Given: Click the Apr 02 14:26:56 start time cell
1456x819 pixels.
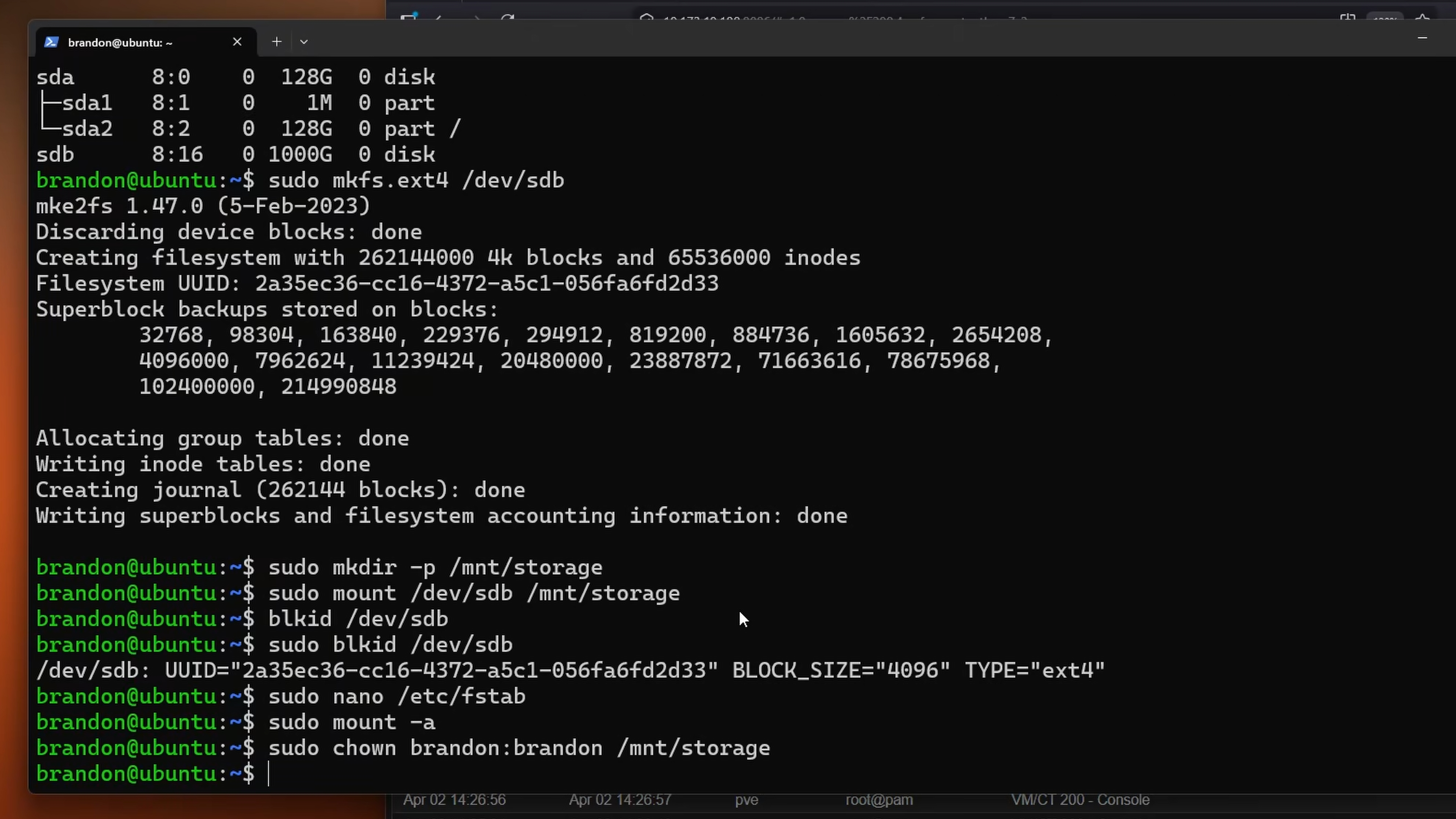Looking at the screenshot, I should pyautogui.click(x=454, y=800).
